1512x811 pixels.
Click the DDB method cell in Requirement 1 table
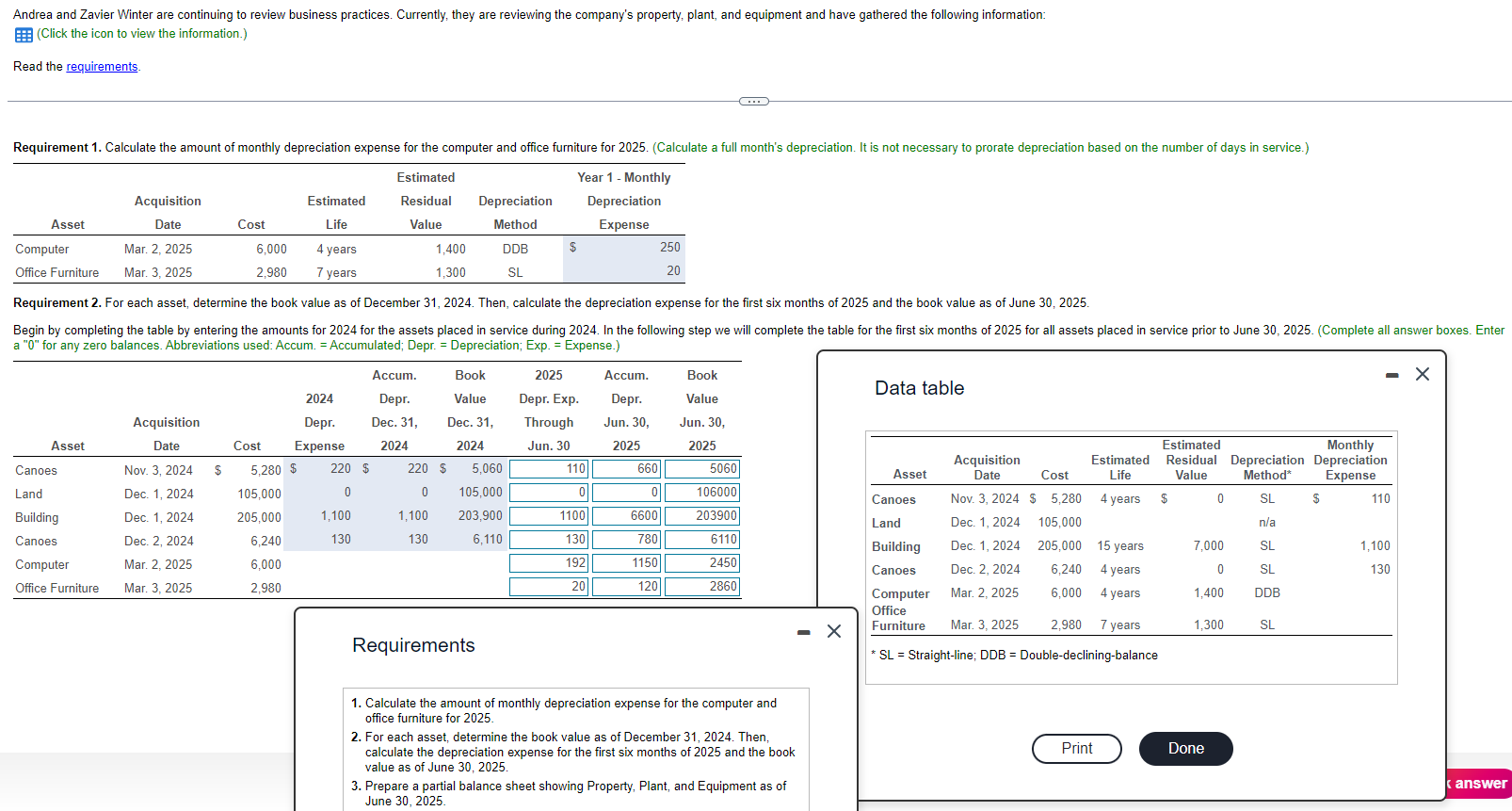(x=515, y=249)
